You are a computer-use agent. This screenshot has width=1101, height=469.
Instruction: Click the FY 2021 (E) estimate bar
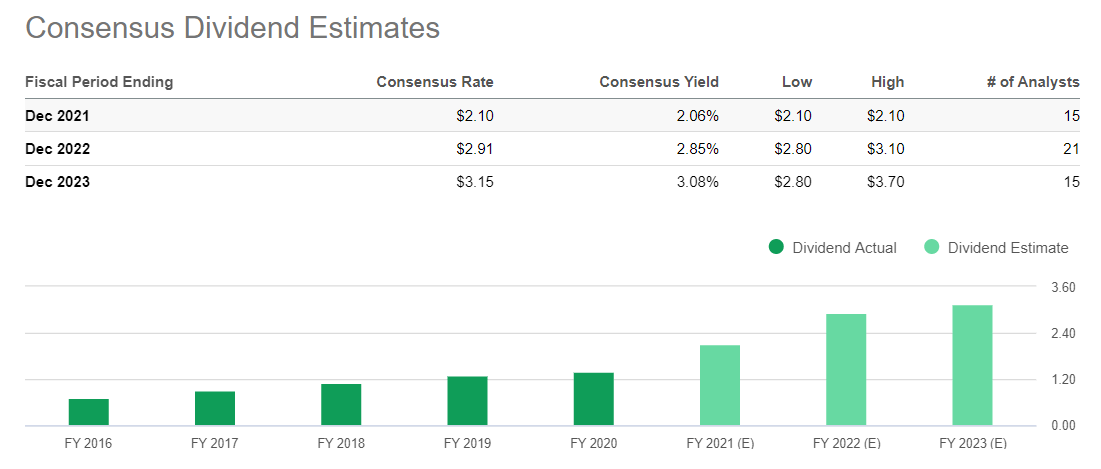point(720,385)
